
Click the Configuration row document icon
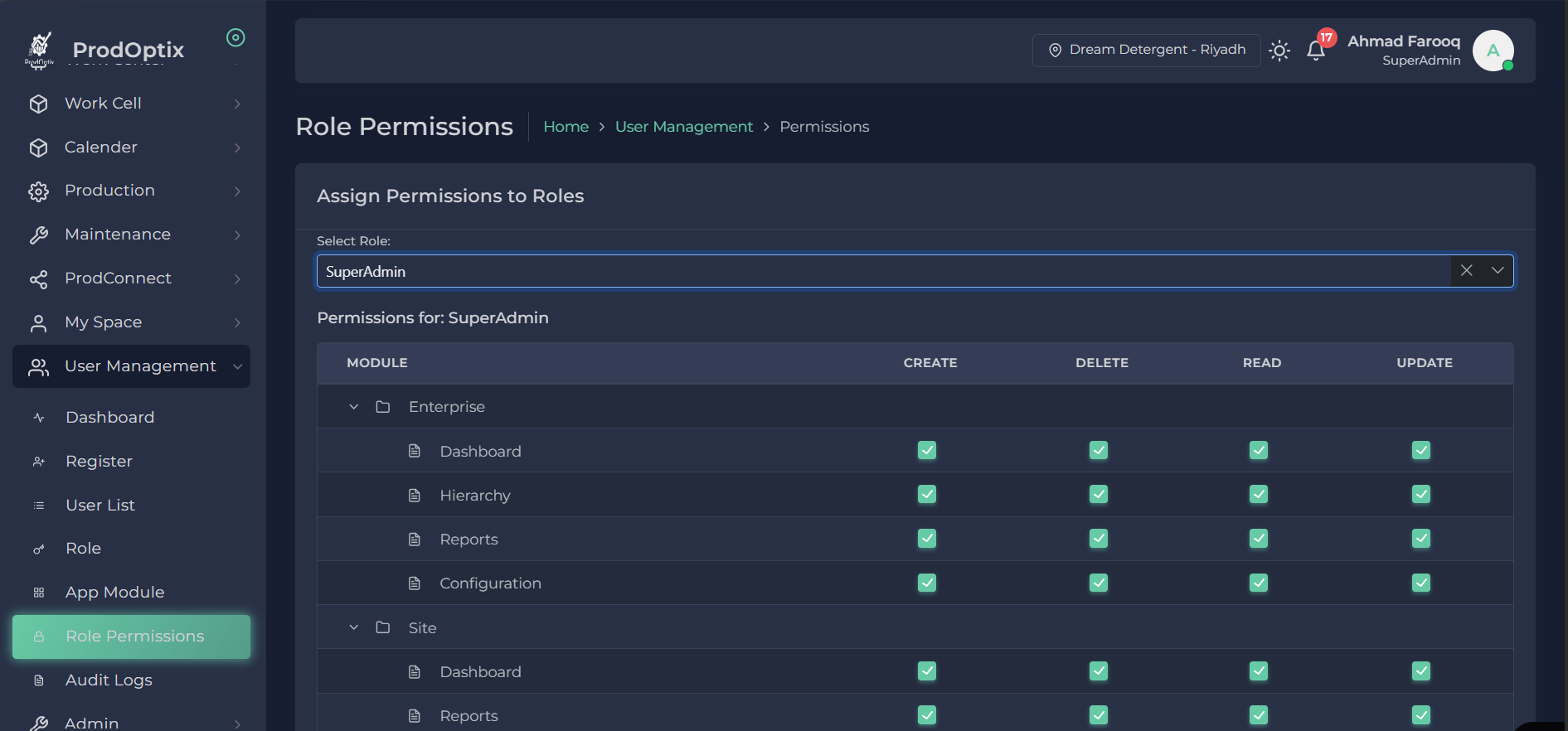click(x=415, y=583)
